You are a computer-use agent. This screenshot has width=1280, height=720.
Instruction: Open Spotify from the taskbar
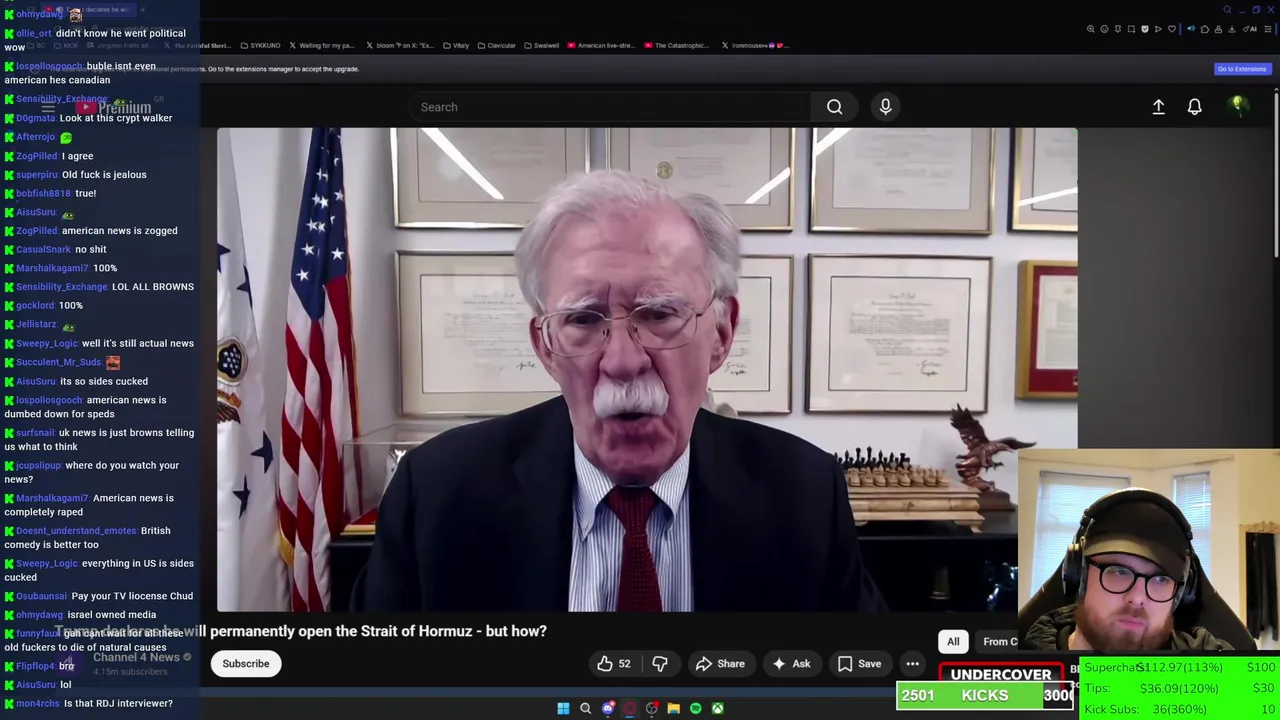pos(695,708)
